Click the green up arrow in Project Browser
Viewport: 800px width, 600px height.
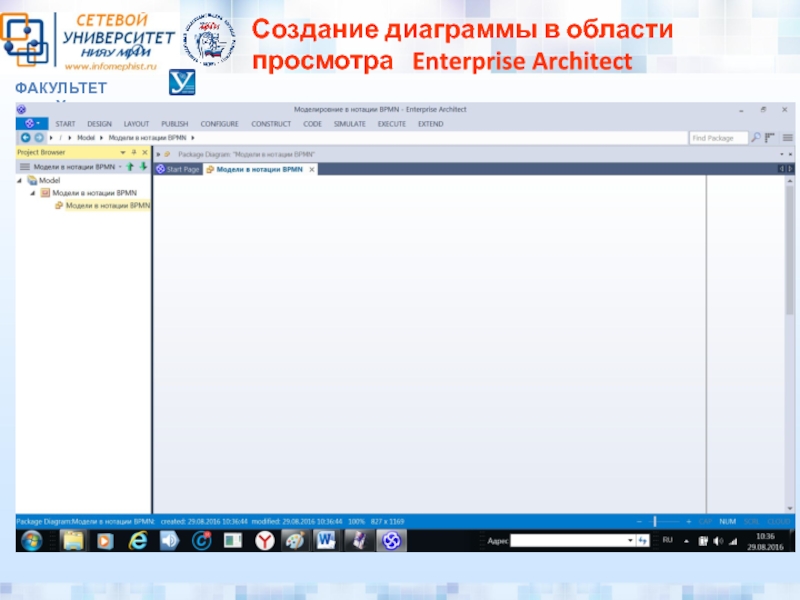130,167
